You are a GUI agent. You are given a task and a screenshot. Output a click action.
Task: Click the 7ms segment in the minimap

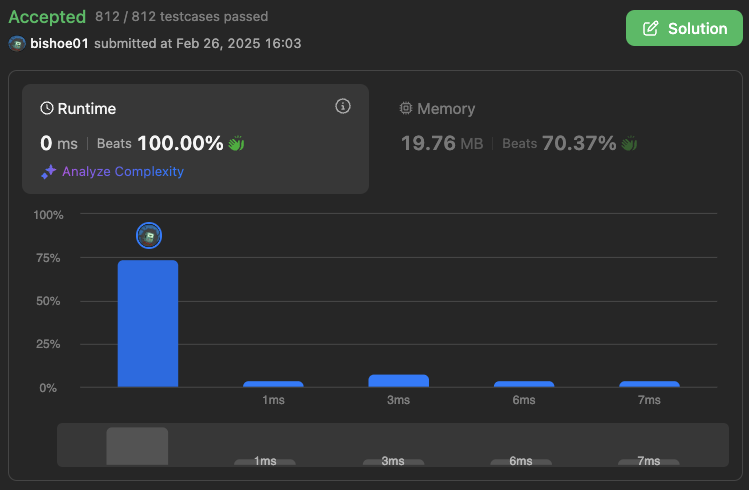click(x=649, y=462)
